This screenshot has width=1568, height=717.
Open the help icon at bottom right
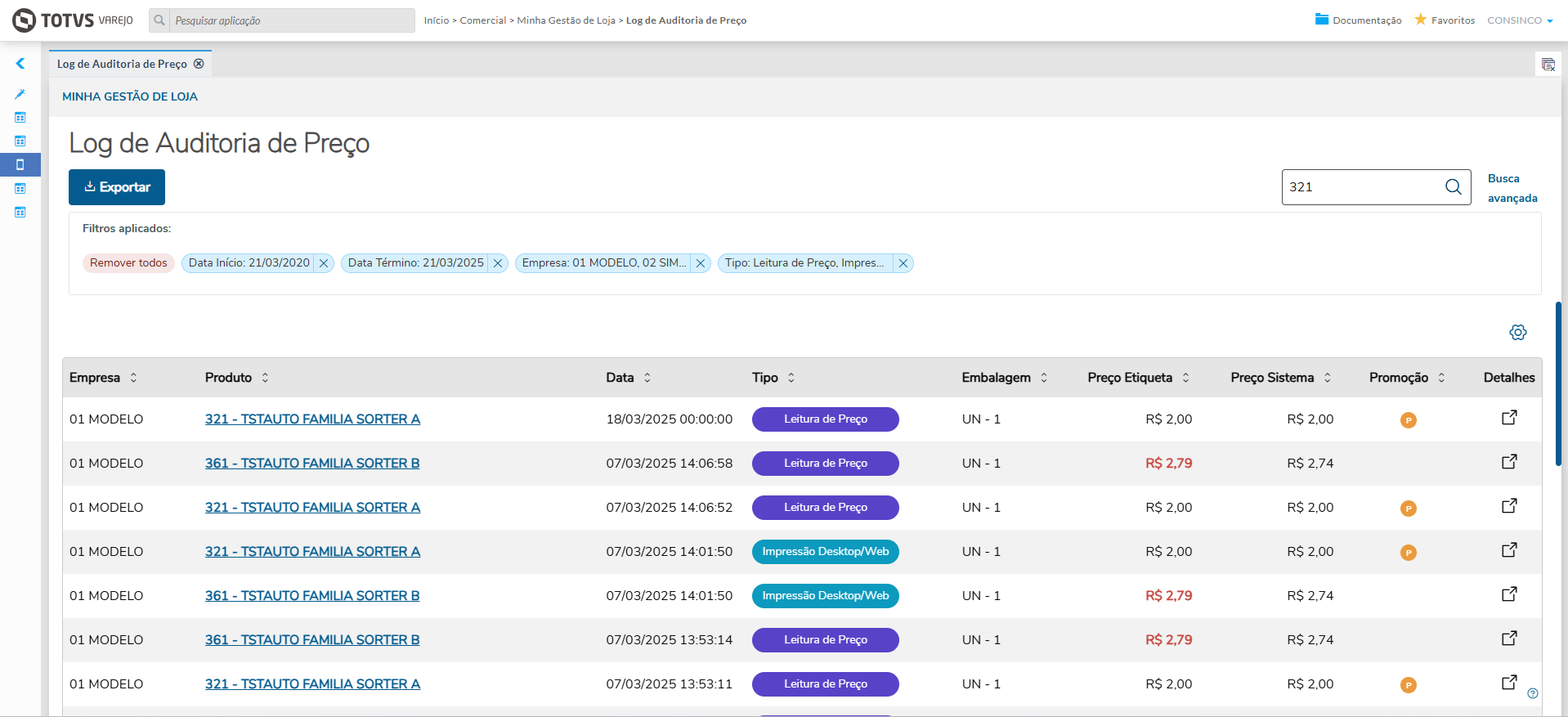pos(1533,693)
